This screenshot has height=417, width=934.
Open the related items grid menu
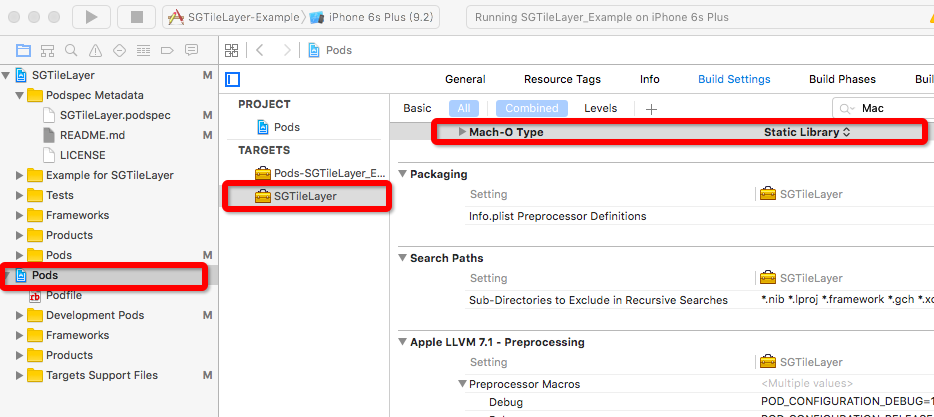tap(232, 50)
